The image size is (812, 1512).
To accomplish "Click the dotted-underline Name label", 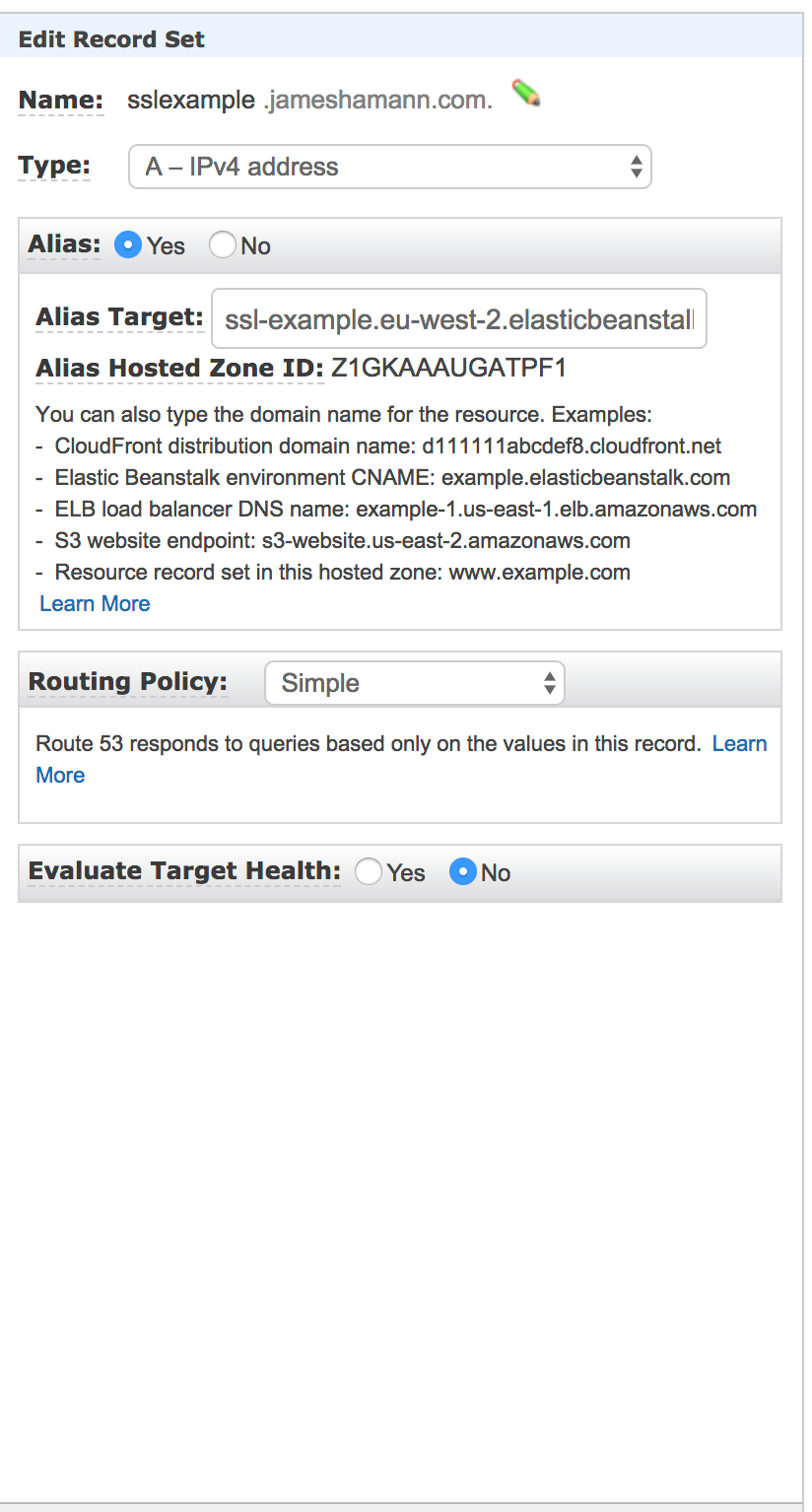I will (x=59, y=99).
